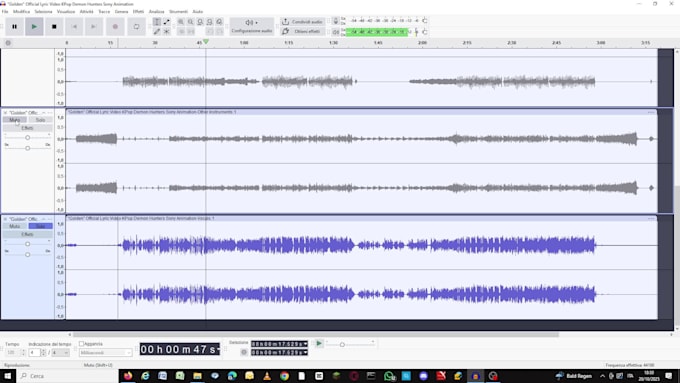The height and width of the screenshot is (383, 680).
Task: Click the Undo icon
Action: (x=209, y=32)
